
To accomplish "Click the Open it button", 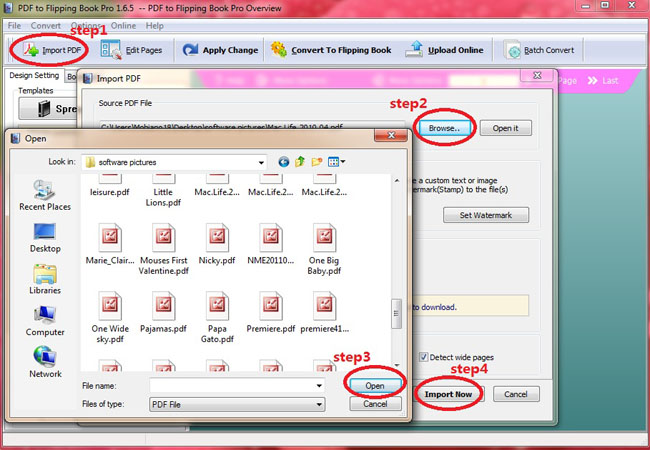I will [505, 128].
